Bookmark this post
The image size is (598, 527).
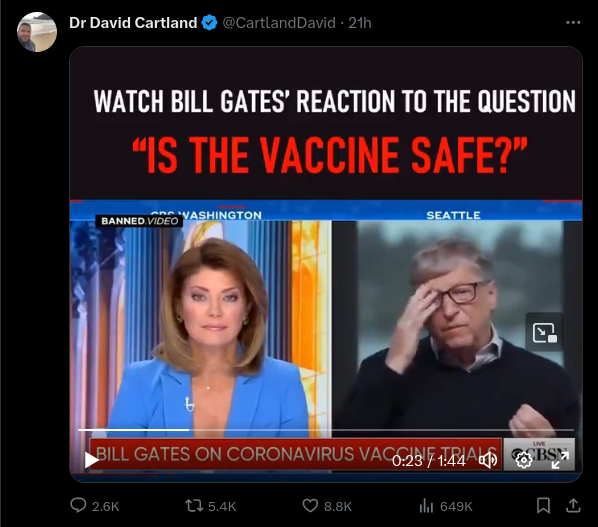(x=543, y=506)
